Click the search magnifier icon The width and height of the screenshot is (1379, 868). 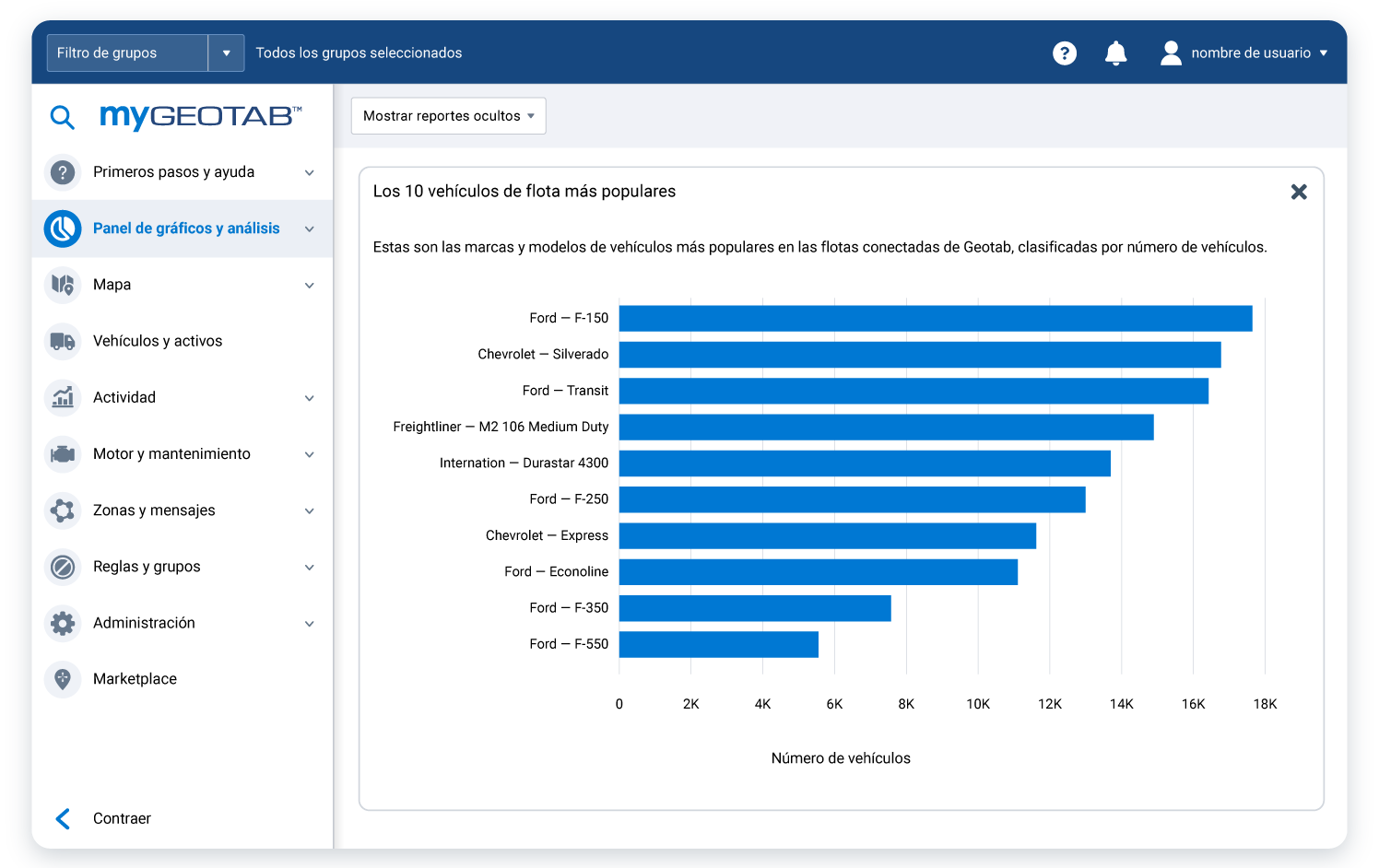pos(62,117)
